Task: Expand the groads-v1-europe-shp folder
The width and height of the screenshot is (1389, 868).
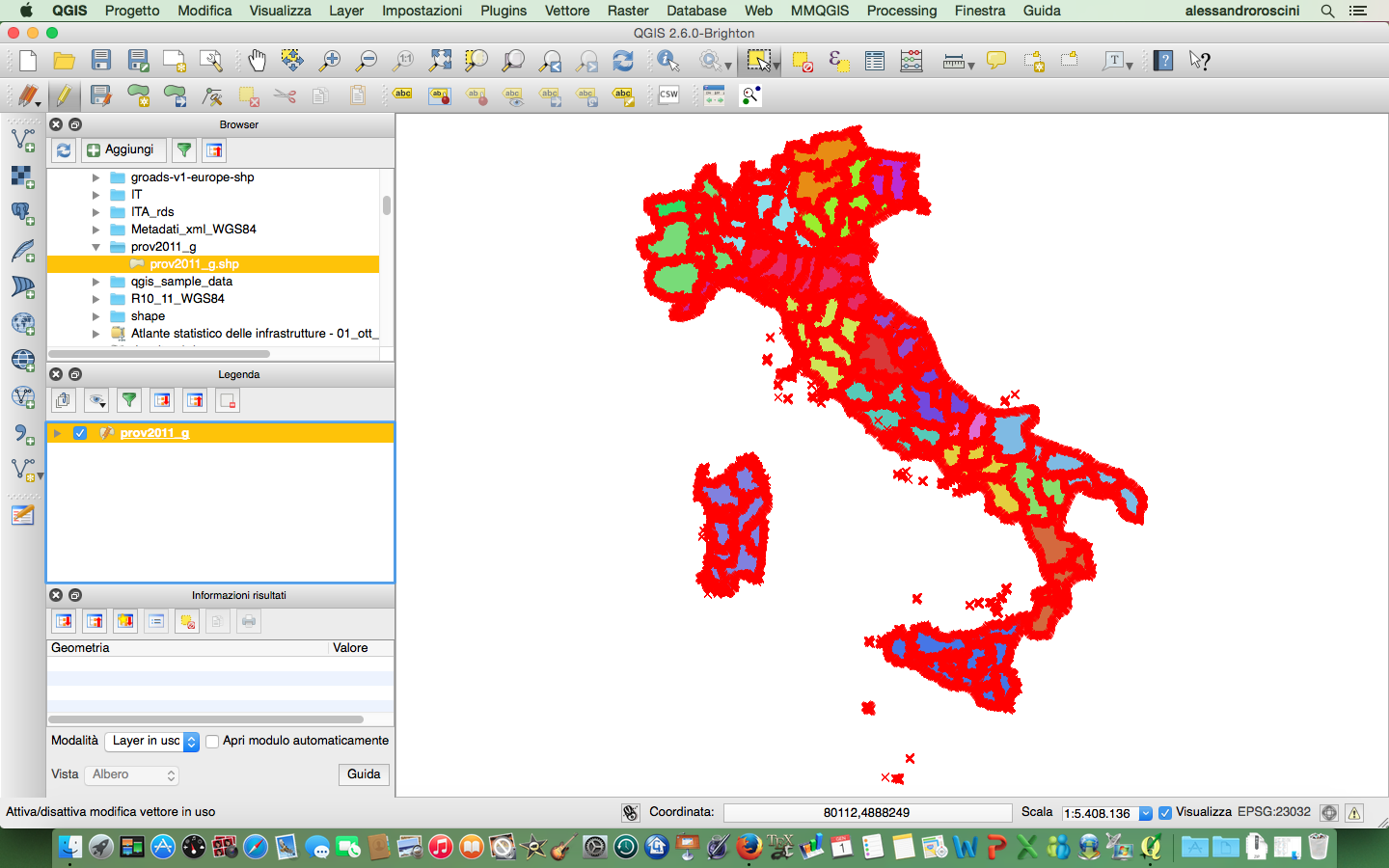Action: [x=95, y=177]
